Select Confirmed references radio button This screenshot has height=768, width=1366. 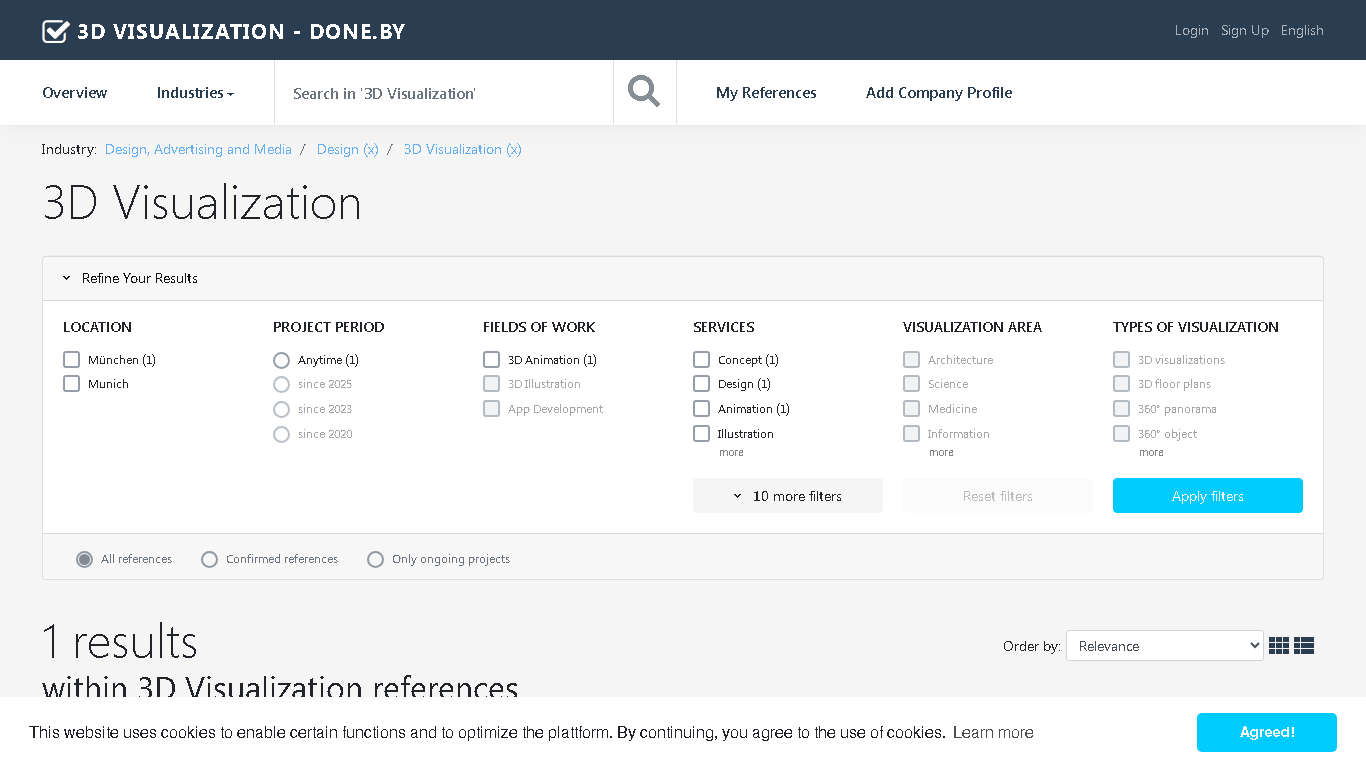(x=209, y=559)
